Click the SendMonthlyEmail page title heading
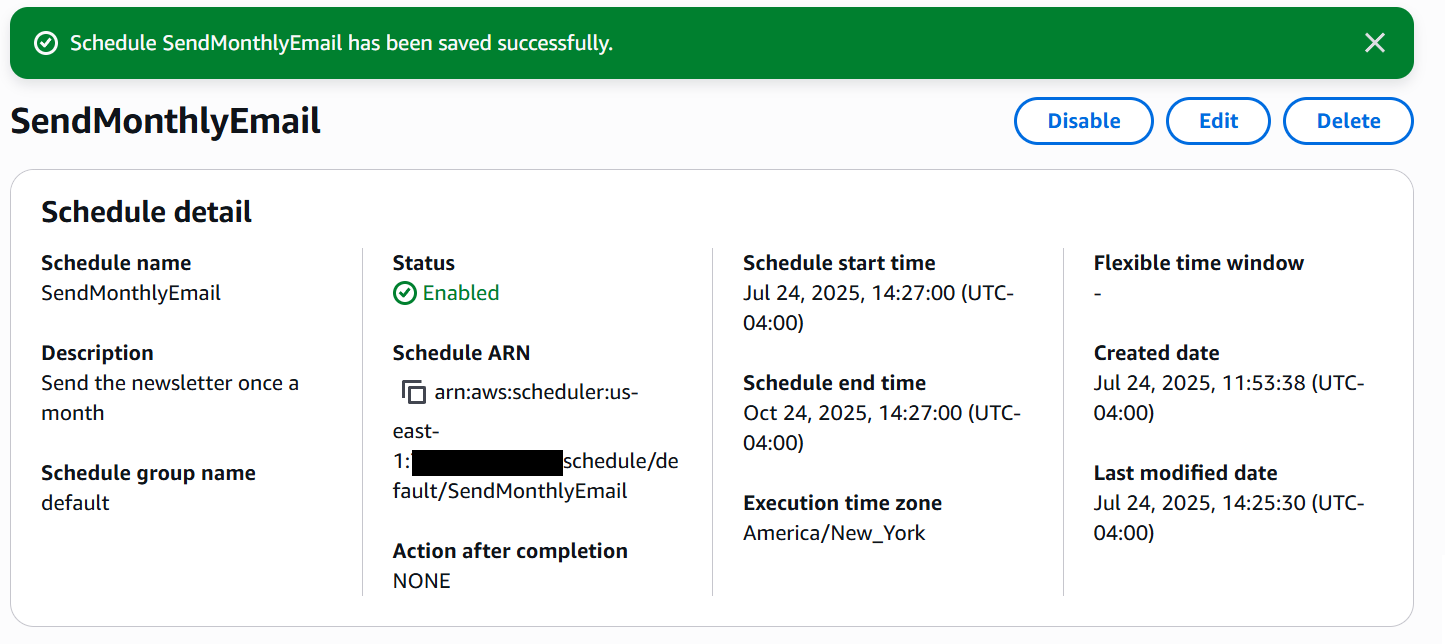 coord(165,121)
